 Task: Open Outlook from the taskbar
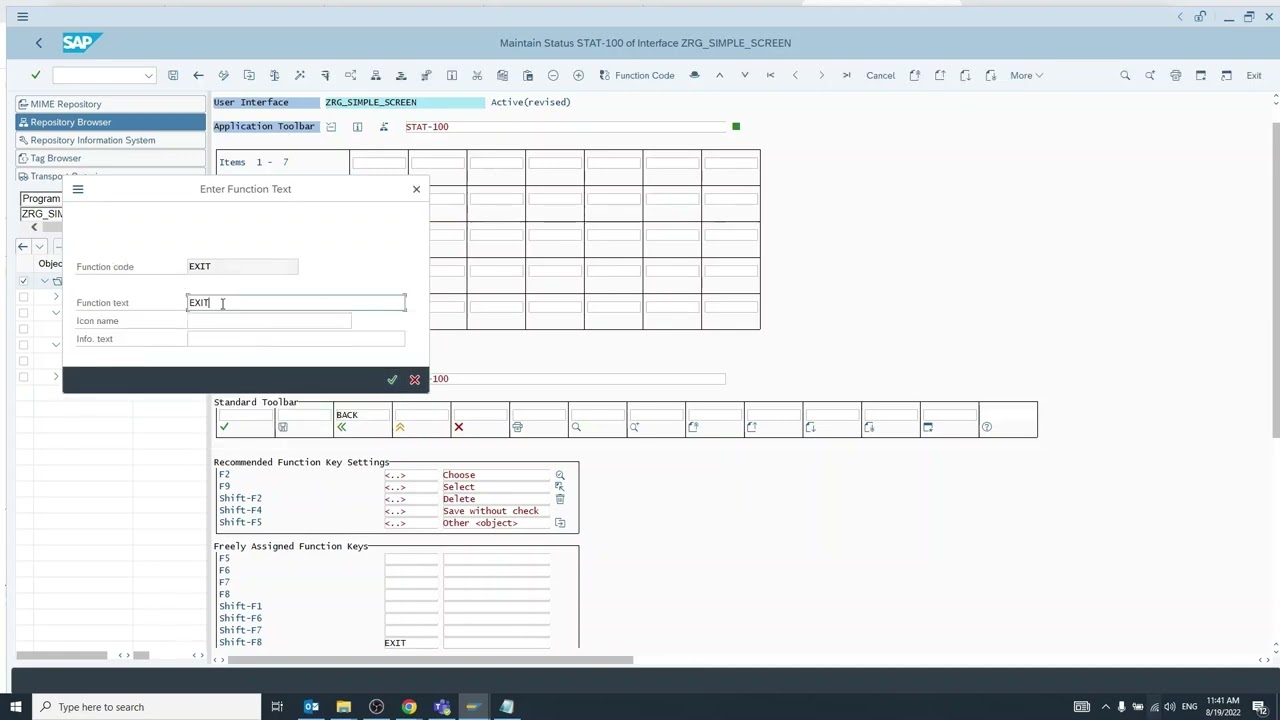tap(311, 707)
